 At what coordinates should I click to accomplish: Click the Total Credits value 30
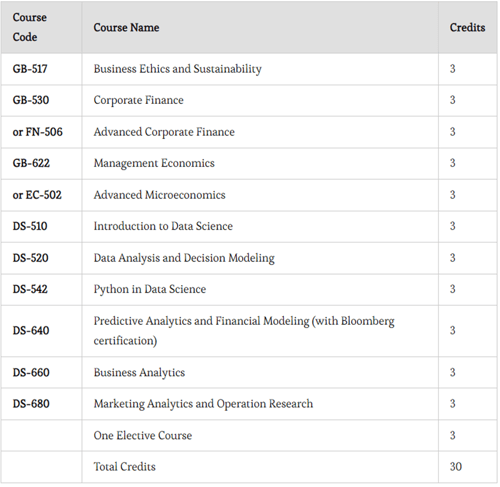click(456, 467)
